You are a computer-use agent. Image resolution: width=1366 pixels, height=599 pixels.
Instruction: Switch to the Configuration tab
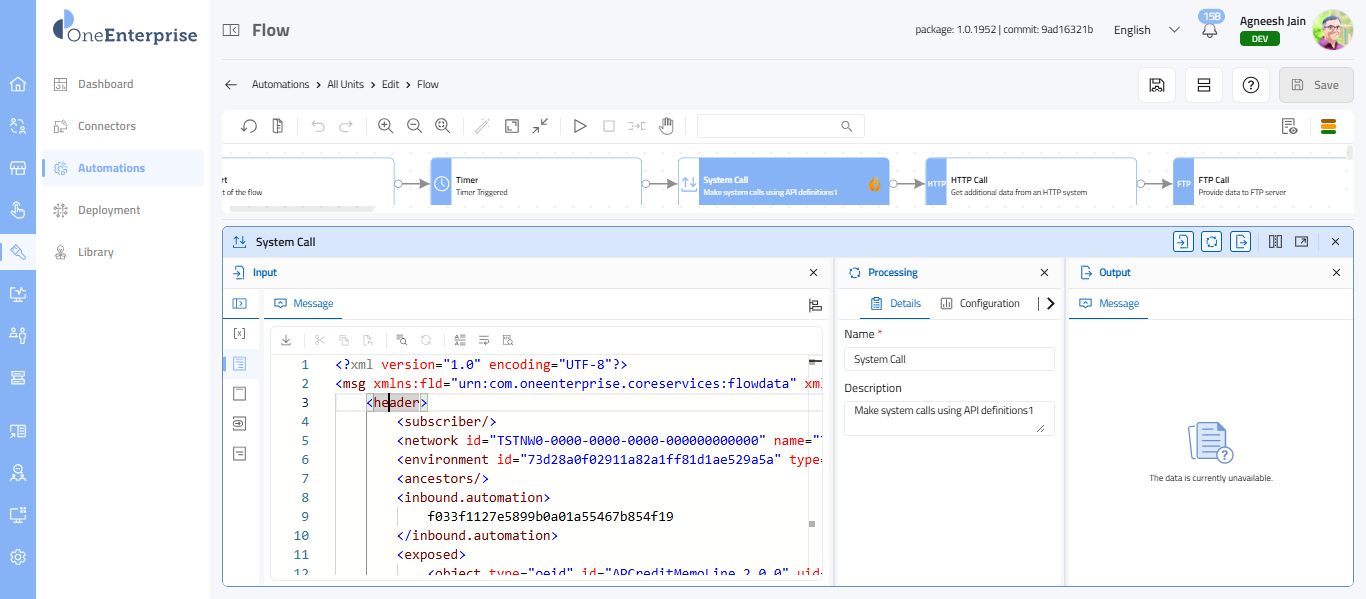tap(980, 304)
